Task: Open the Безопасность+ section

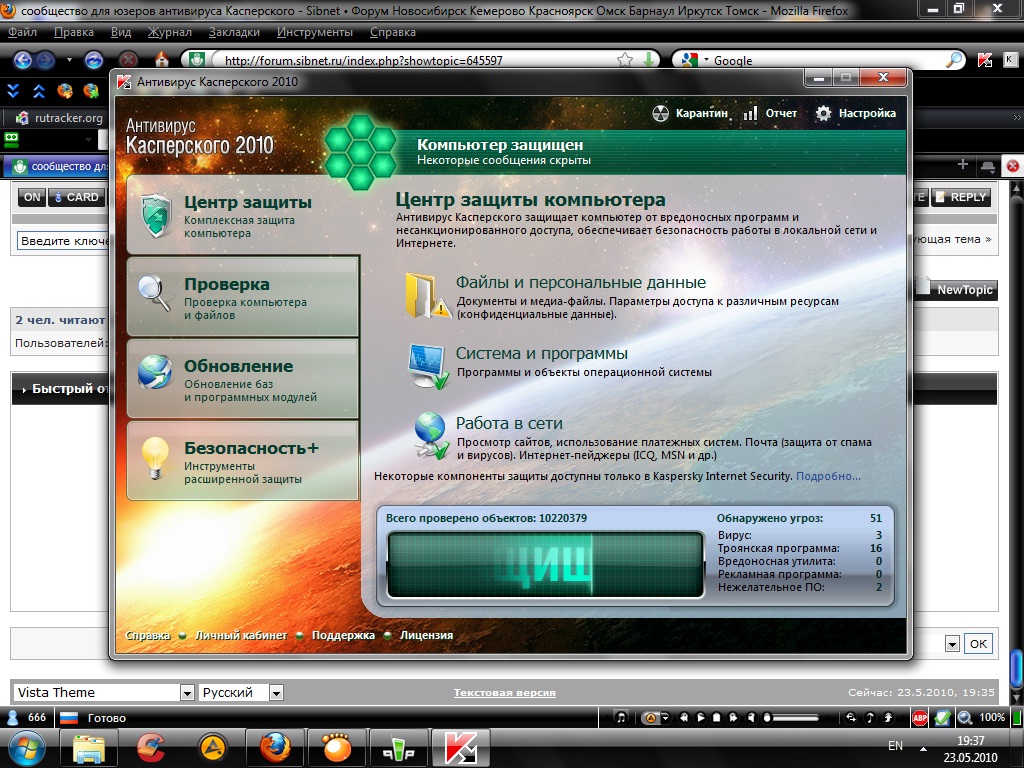Action: [x=243, y=461]
